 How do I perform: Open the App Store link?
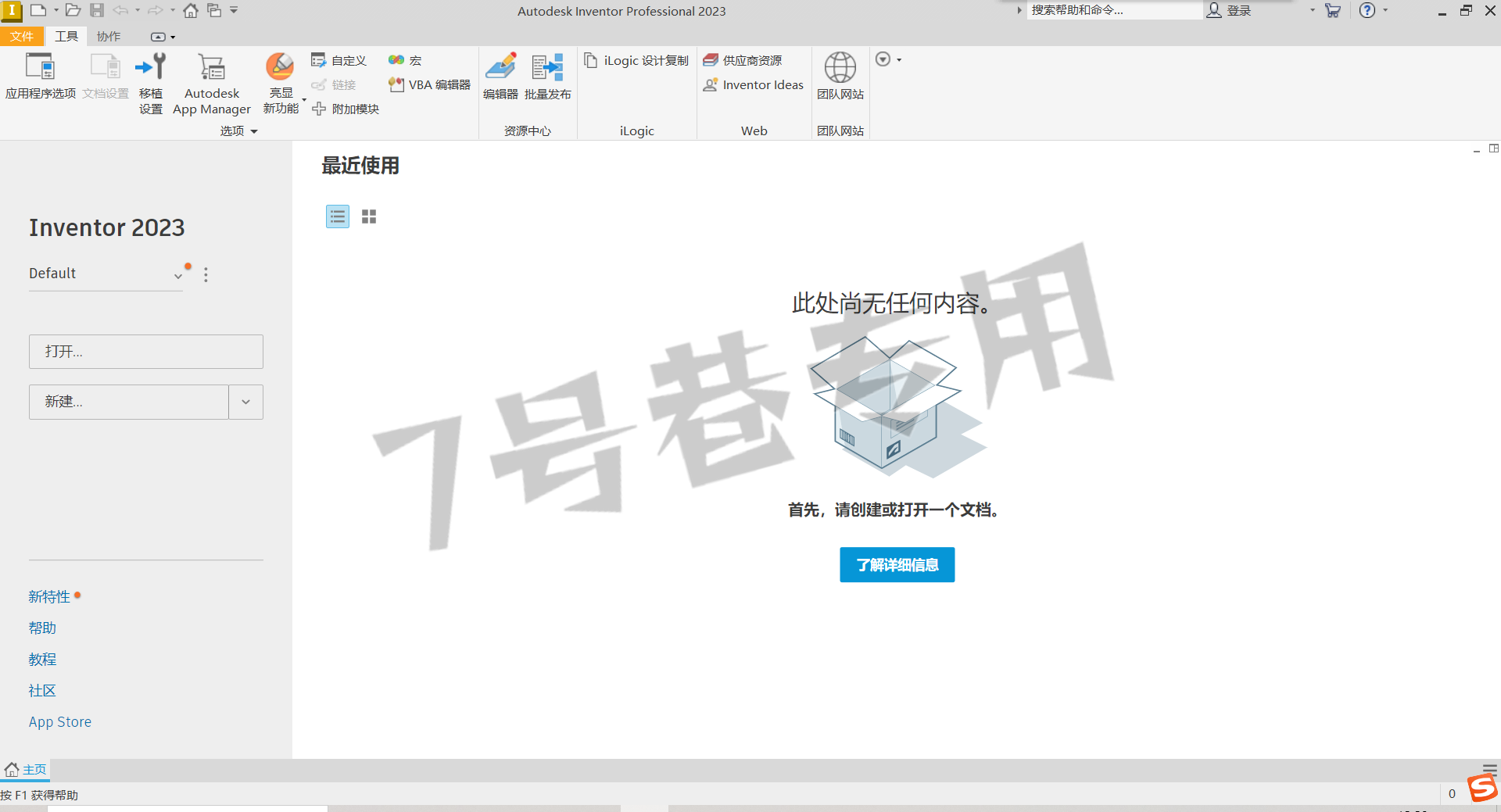point(60,722)
